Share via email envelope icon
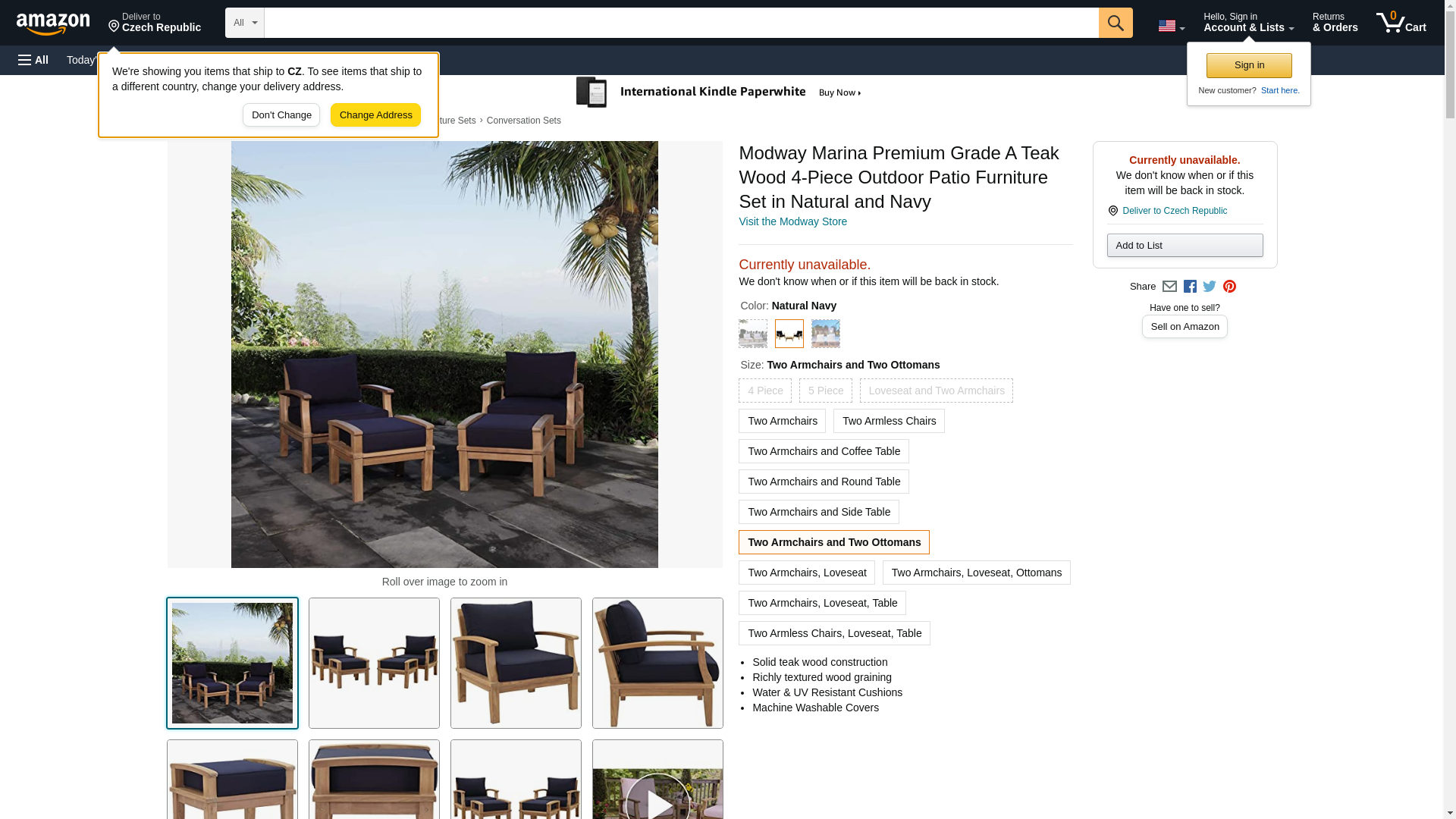Image resolution: width=1456 pixels, height=819 pixels. 1169,287
